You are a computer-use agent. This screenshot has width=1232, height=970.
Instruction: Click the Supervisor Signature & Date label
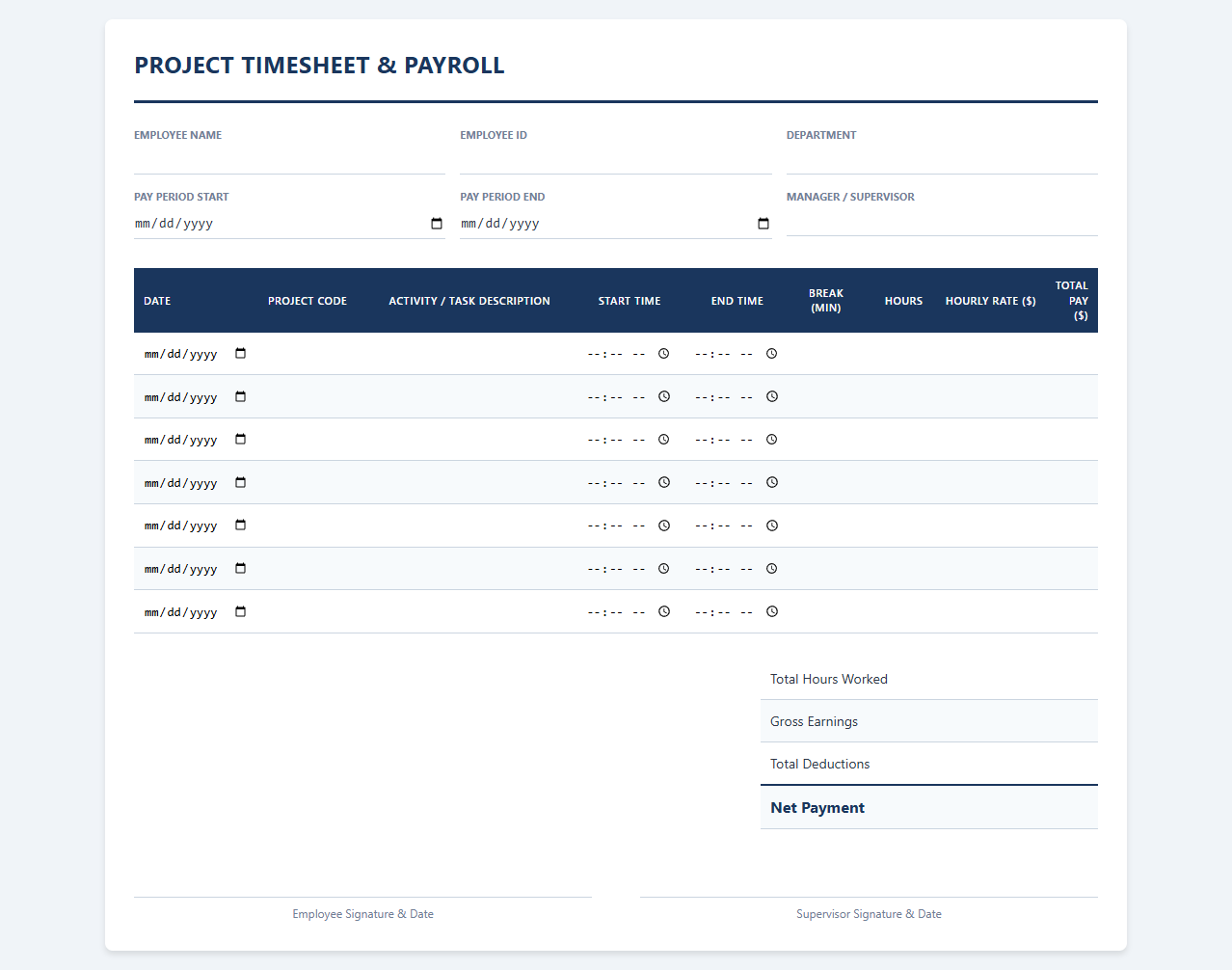[869, 914]
